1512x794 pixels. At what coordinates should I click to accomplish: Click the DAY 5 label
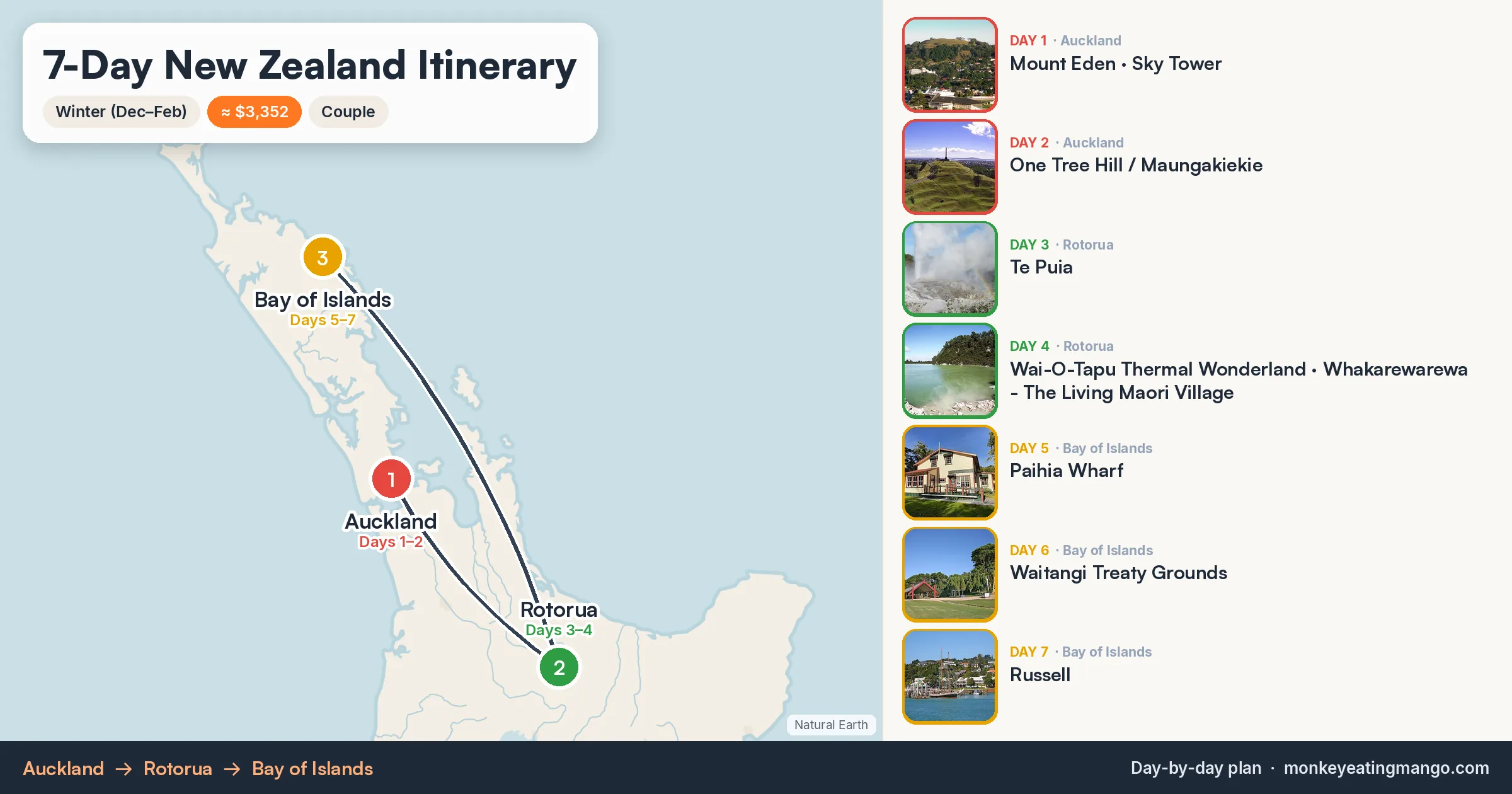tap(1029, 448)
